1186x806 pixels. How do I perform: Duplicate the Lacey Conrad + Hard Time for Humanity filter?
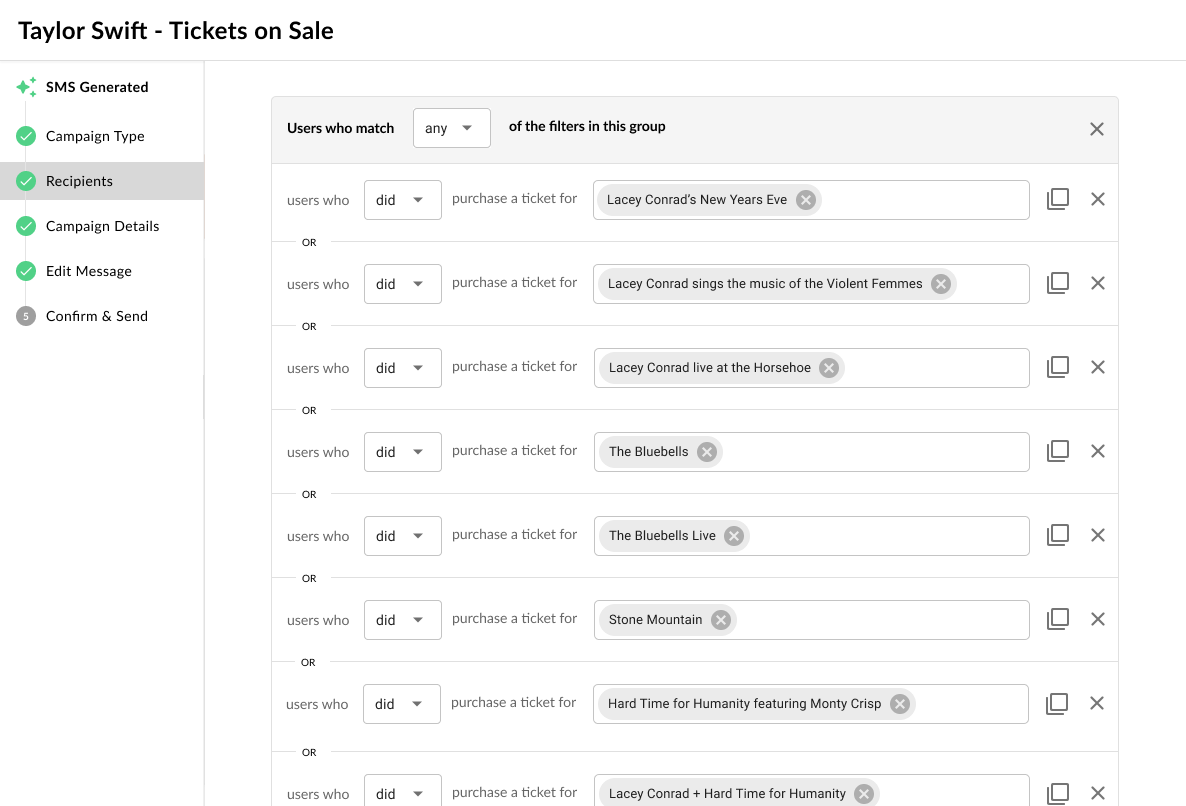1057,792
